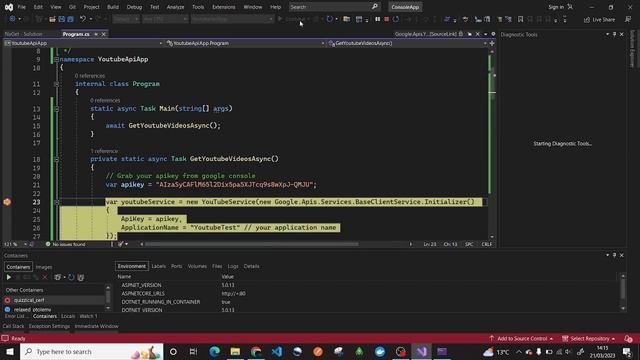The width and height of the screenshot is (640, 360).
Task: Switch to the Images tab
Action: [x=44, y=267]
